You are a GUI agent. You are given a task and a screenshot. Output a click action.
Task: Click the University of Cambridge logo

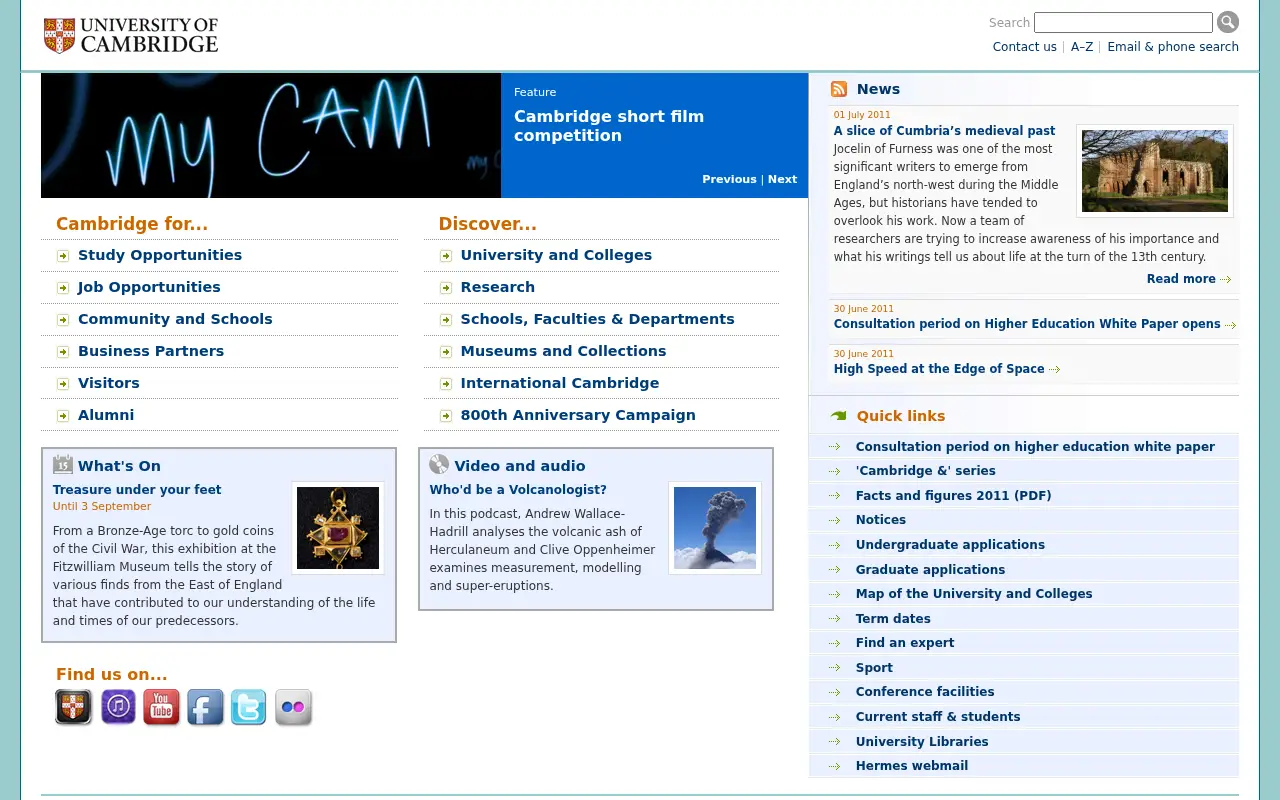coord(131,36)
